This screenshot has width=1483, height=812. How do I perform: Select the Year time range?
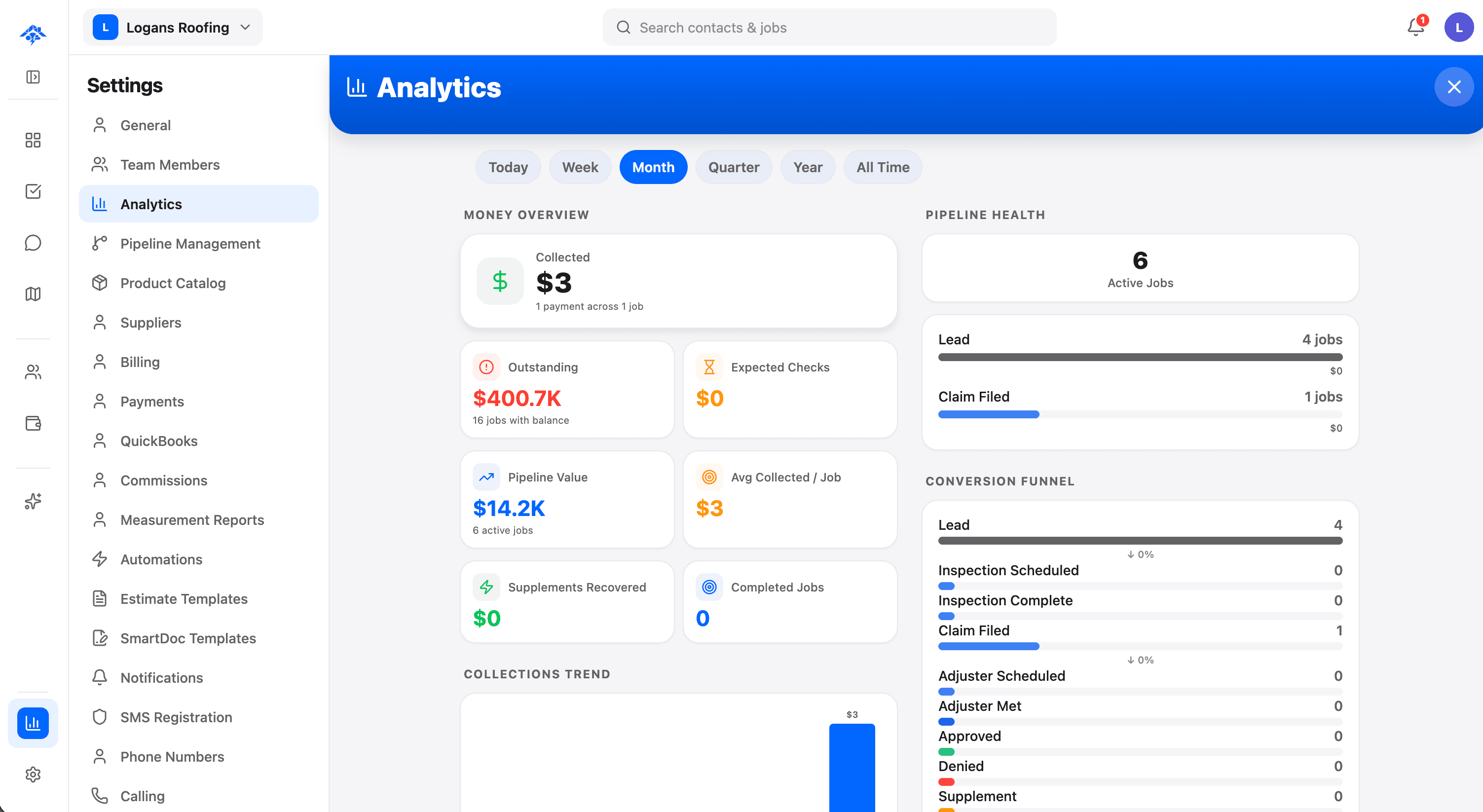(808, 167)
